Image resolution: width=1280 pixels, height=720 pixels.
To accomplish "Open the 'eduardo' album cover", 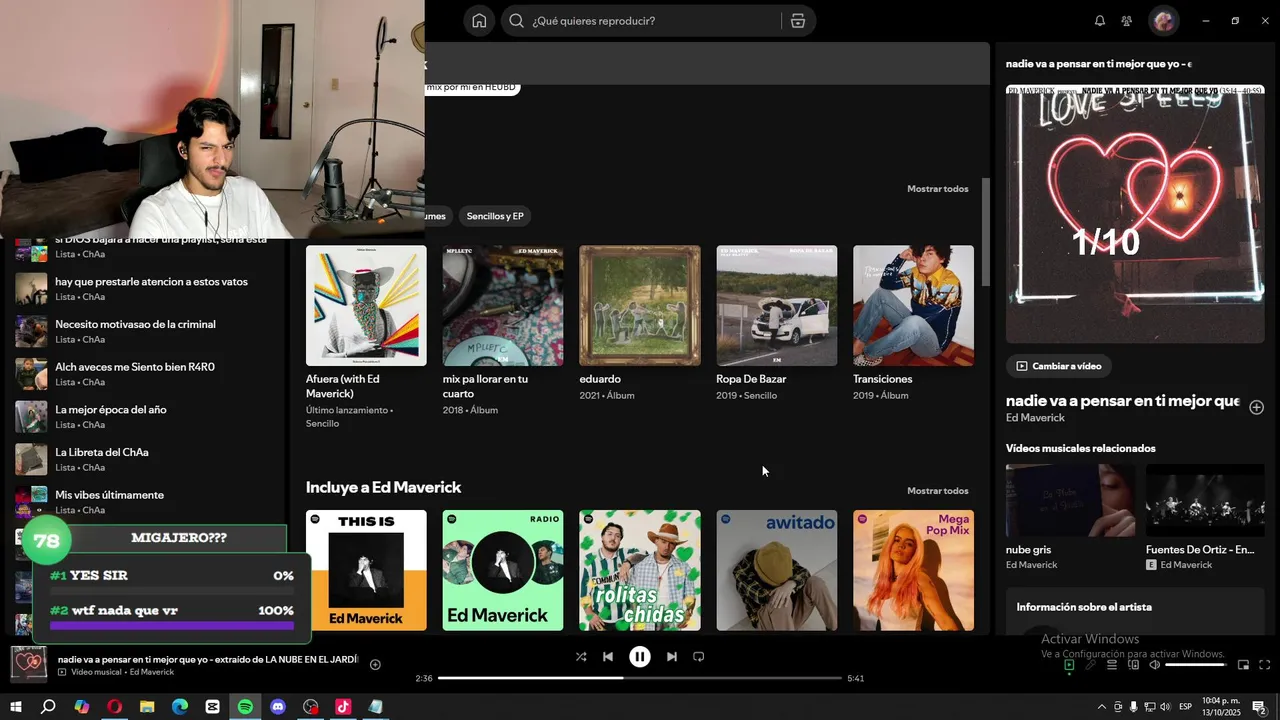I will pos(640,306).
